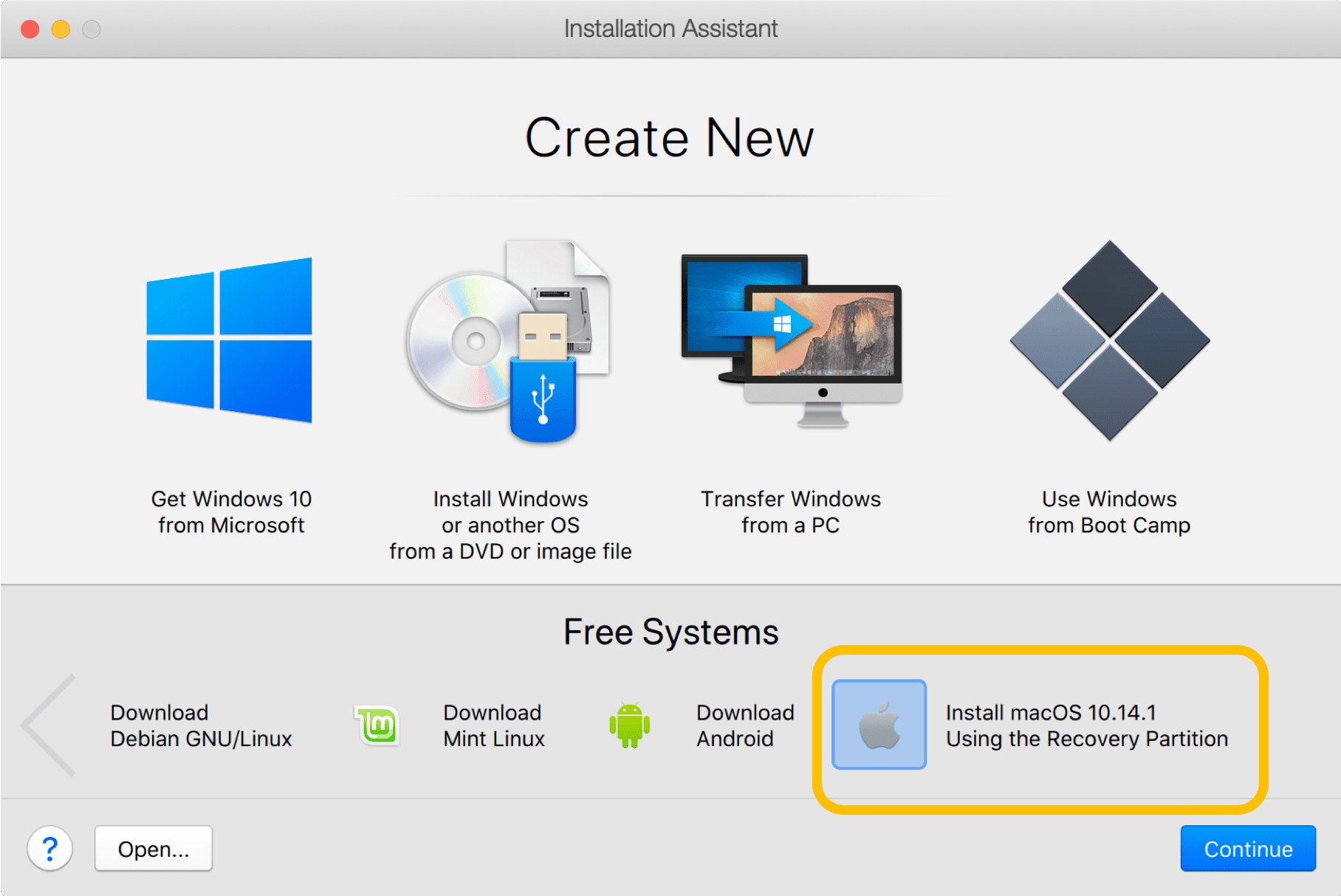Click the green Android robot icon

[629, 725]
